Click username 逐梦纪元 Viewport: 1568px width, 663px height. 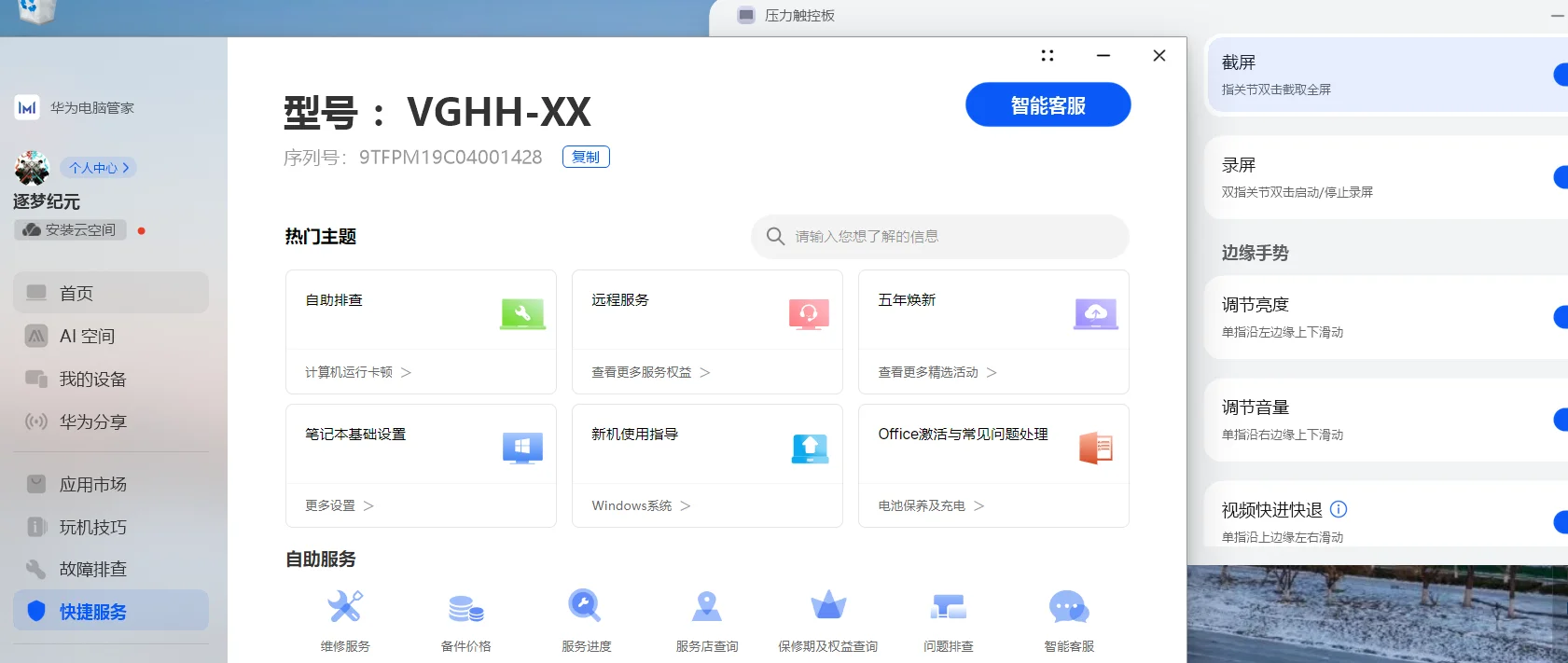coord(47,201)
